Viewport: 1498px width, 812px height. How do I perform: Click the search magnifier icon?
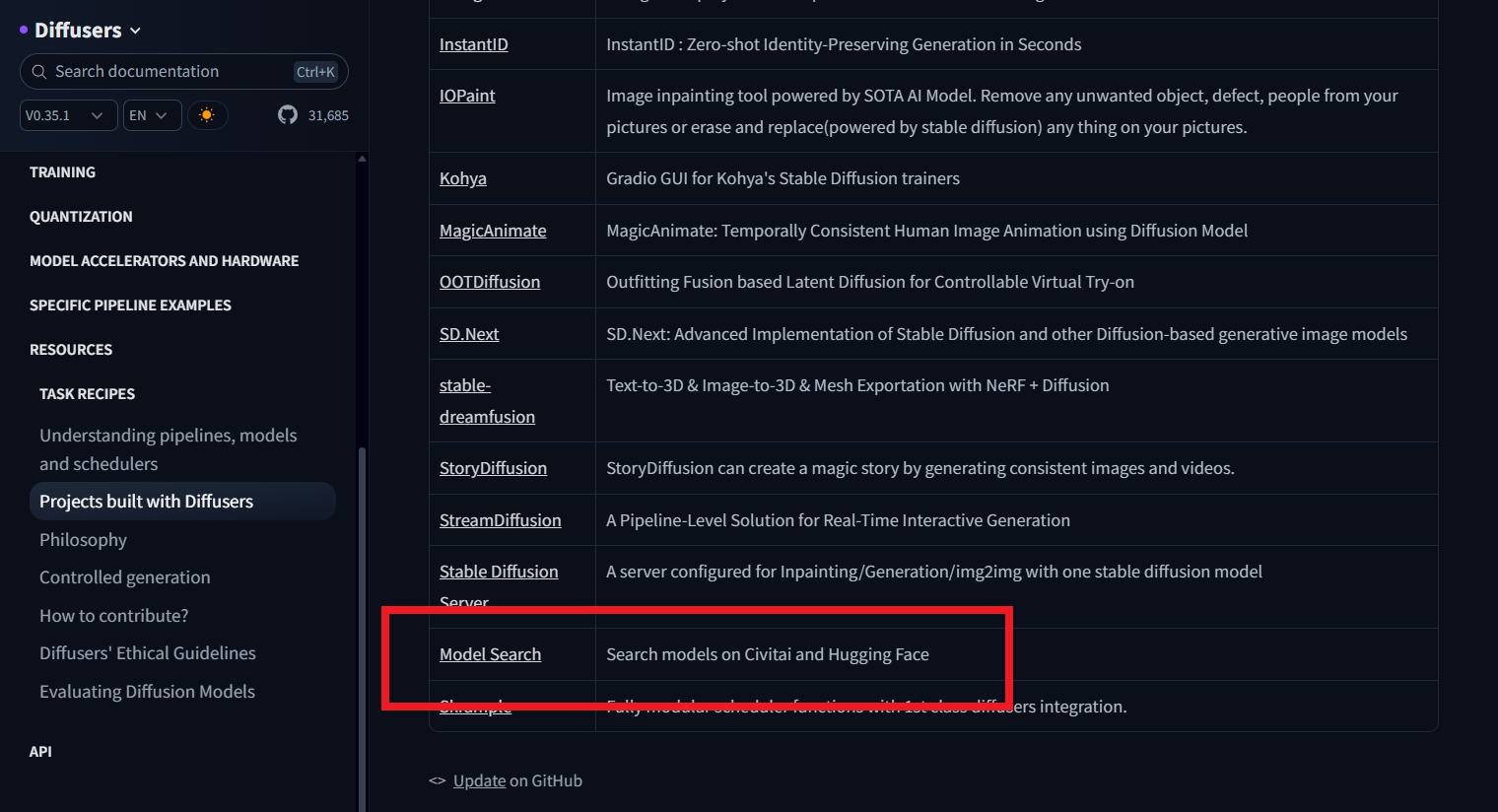click(39, 72)
